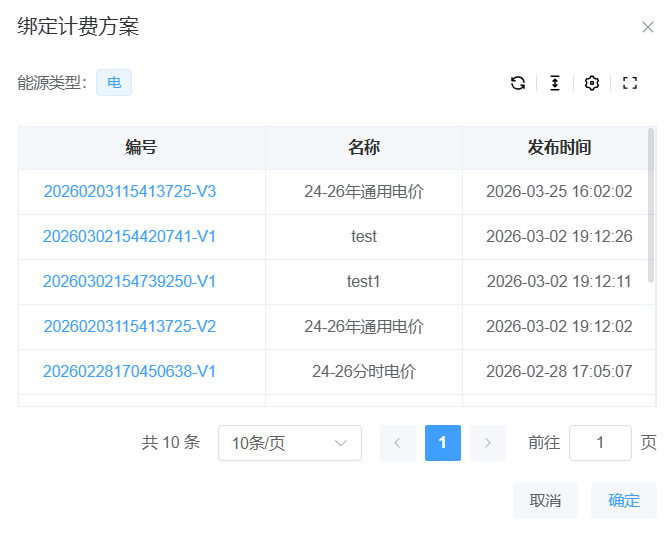Viewport: 672px width, 533px height.
Task: Click the 共 10 条 total text
Action: 171,443
